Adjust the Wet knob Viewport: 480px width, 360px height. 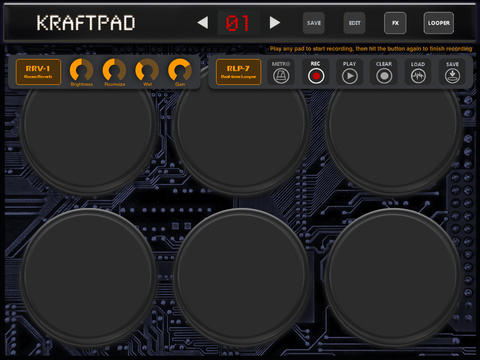tap(147, 70)
